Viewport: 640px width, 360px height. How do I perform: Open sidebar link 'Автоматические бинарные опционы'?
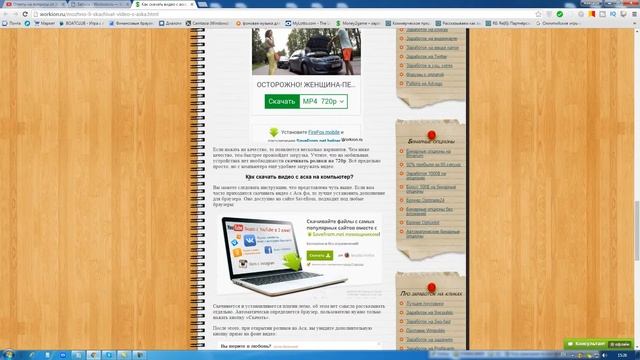433,233
